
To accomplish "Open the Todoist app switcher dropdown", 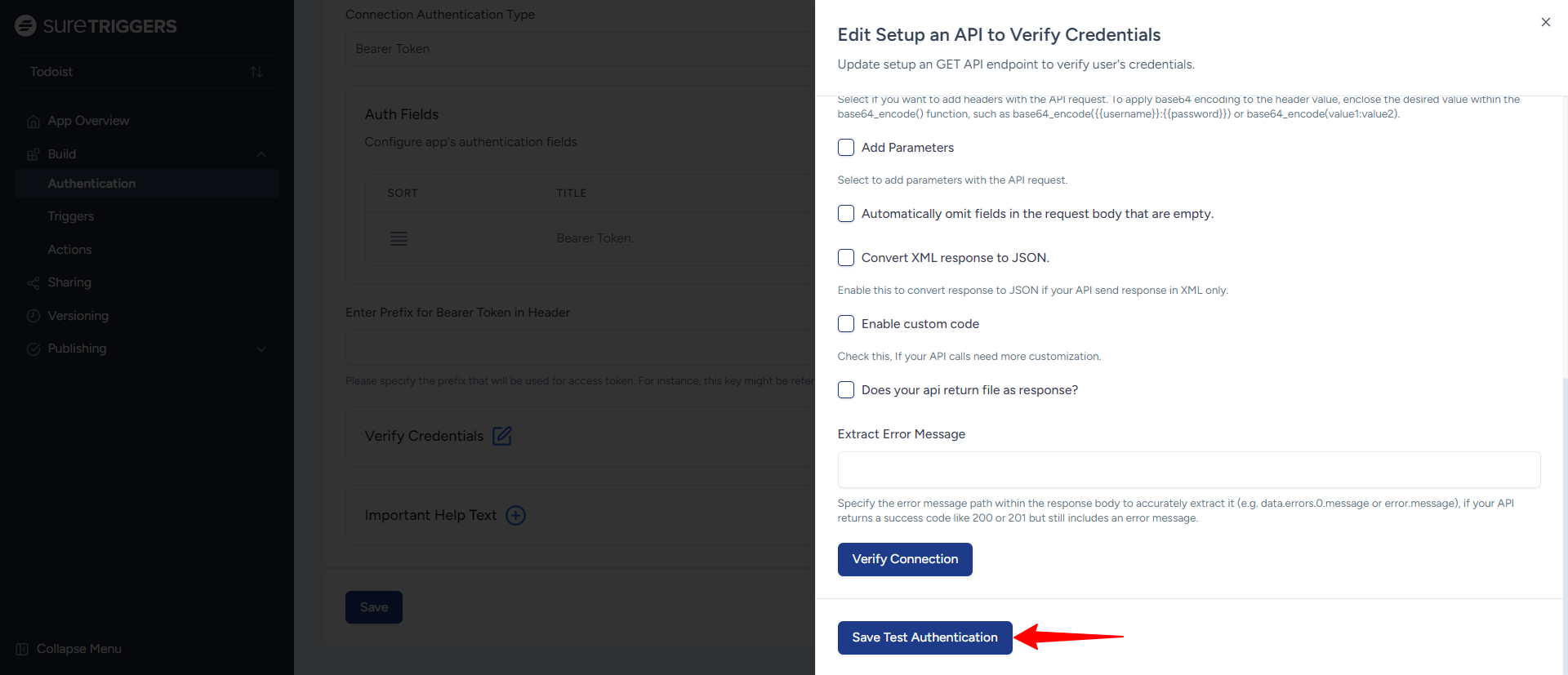I will click(147, 72).
